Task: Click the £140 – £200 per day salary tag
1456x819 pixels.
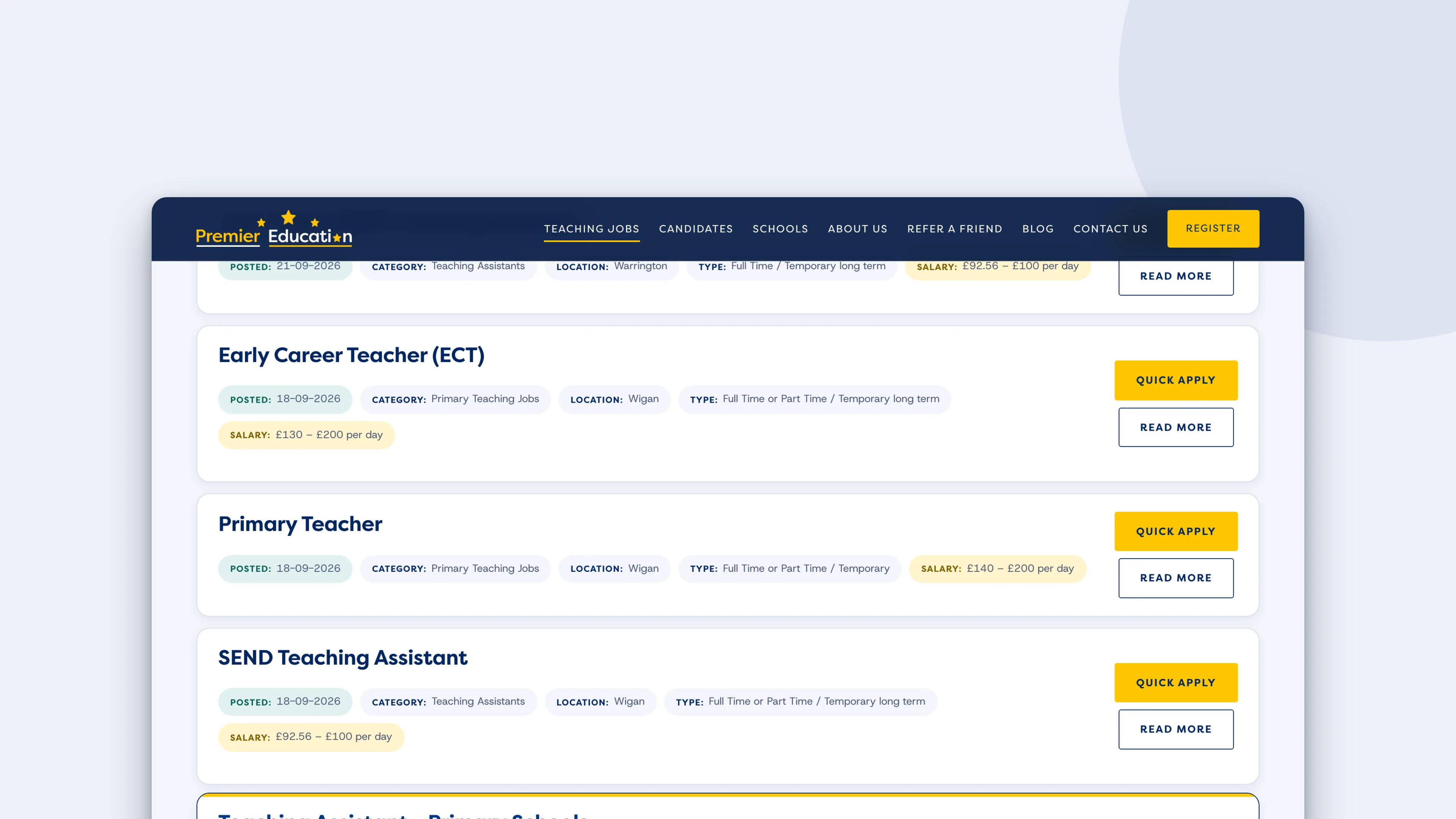Action: (x=997, y=569)
